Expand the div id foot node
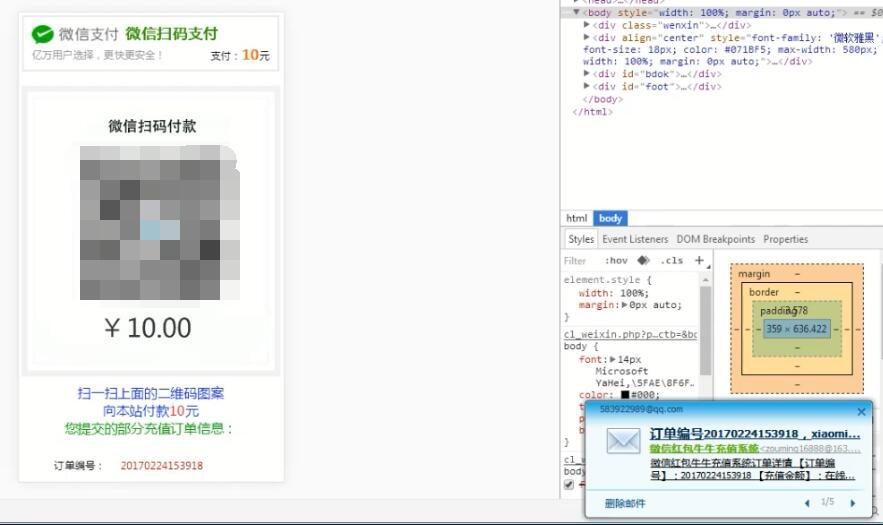The width and height of the screenshot is (883, 525). tap(587, 86)
